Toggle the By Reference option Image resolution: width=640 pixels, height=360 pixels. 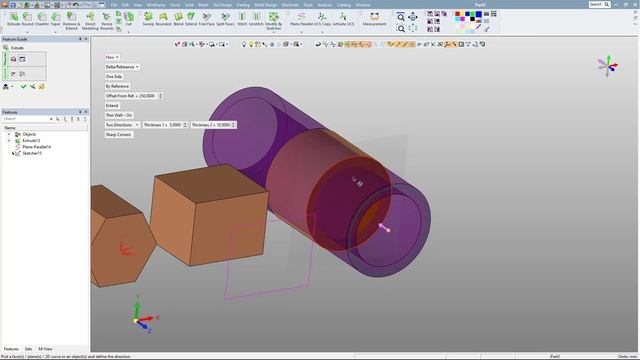pos(117,86)
